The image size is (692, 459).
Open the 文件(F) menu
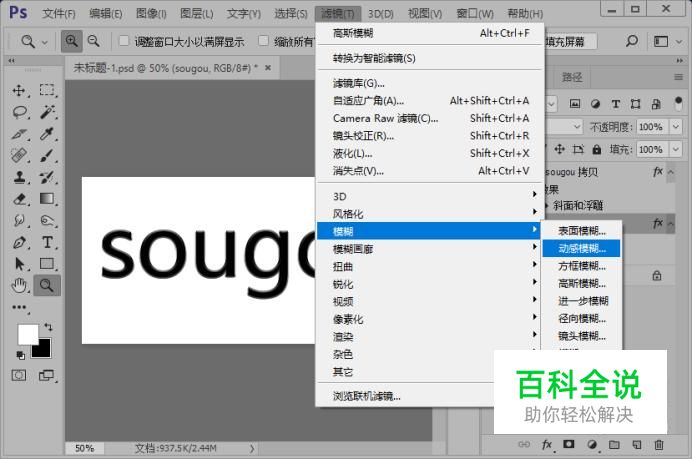[59, 14]
